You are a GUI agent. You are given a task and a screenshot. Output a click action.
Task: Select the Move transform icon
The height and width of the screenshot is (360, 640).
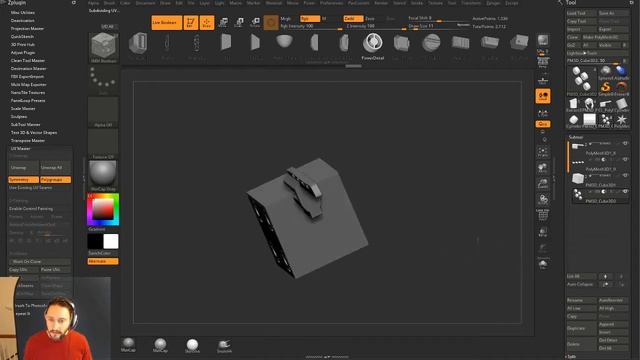pyautogui.click(x=223, y=22)
